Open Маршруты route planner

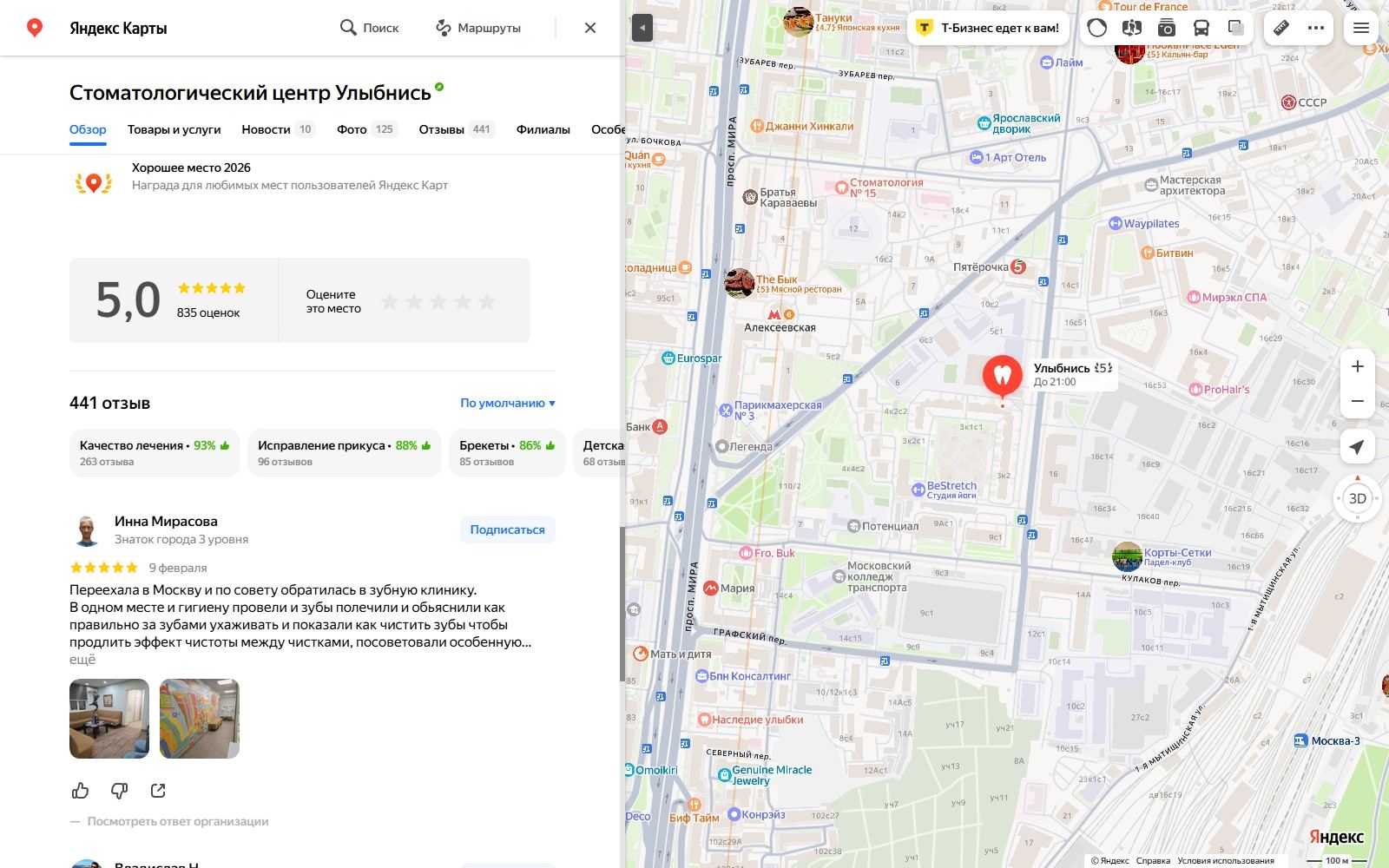(478, 28)
